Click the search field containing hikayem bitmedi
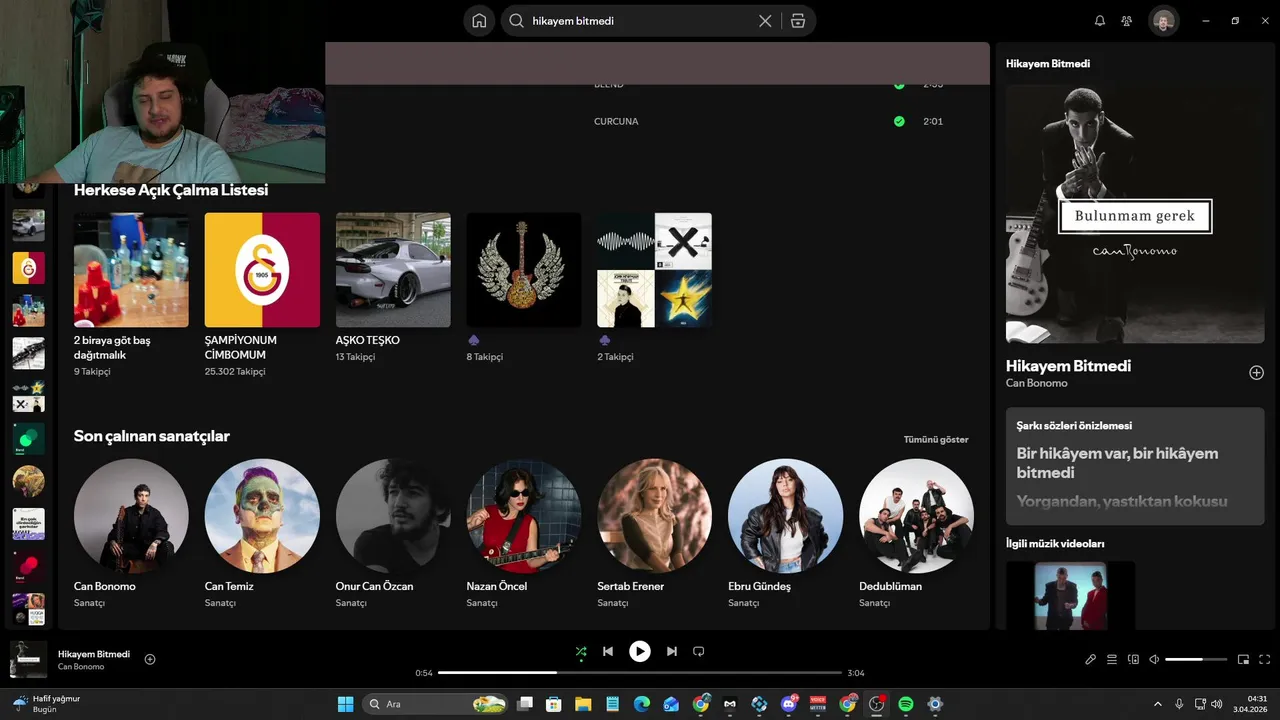1280x720 pixels. click(x=640, y=21)
